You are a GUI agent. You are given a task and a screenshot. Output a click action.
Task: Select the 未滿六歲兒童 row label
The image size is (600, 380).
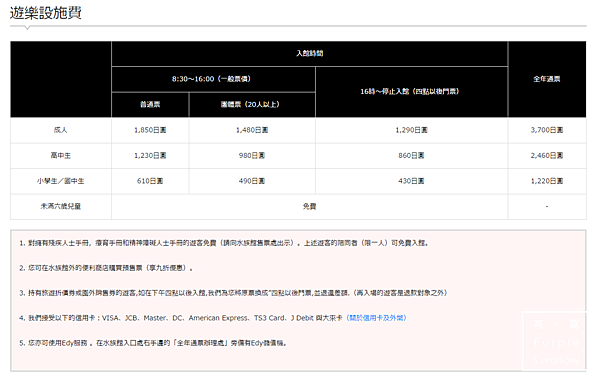tap(60, 207)
